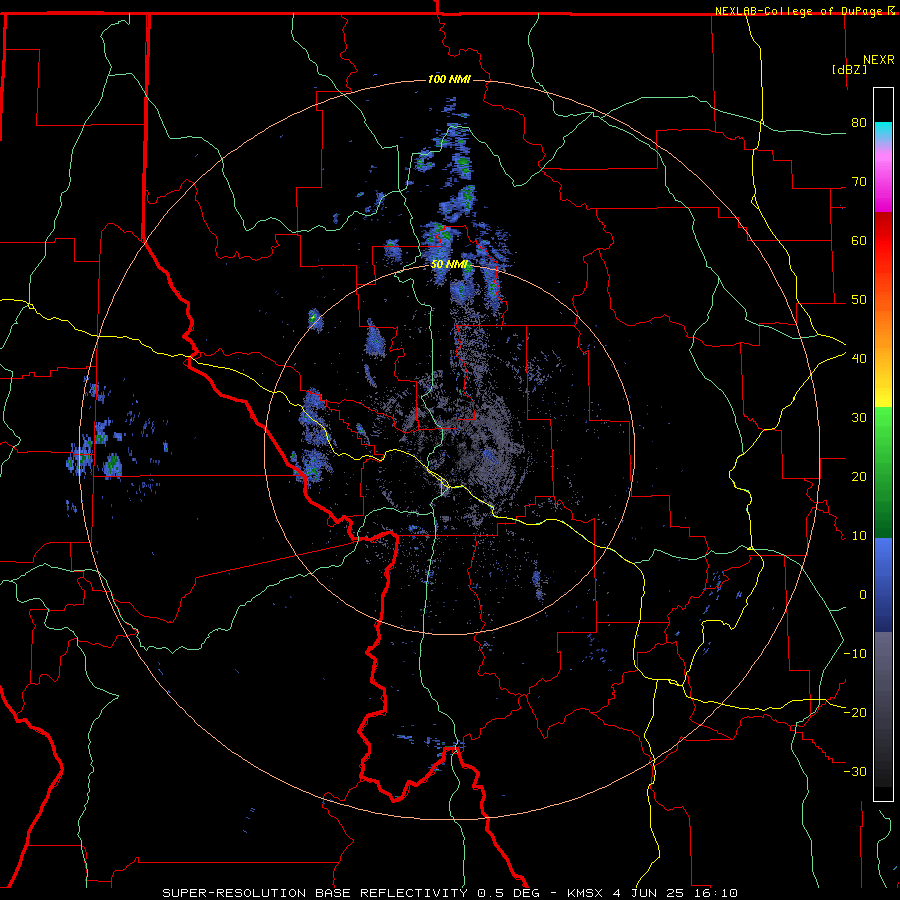Click the 40 value on dBZ scale
The height and width of the screenshot is (900, 900).
(x=859, y=359)
